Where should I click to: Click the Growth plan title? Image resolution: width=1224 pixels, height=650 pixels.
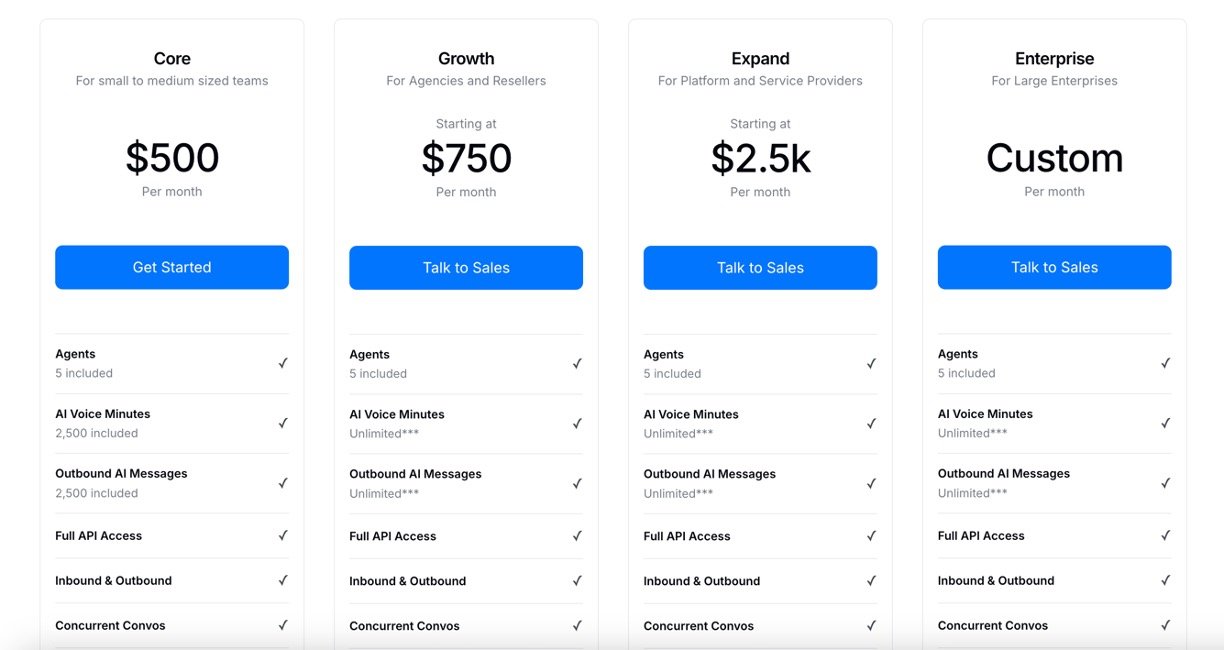coord(466,59)
